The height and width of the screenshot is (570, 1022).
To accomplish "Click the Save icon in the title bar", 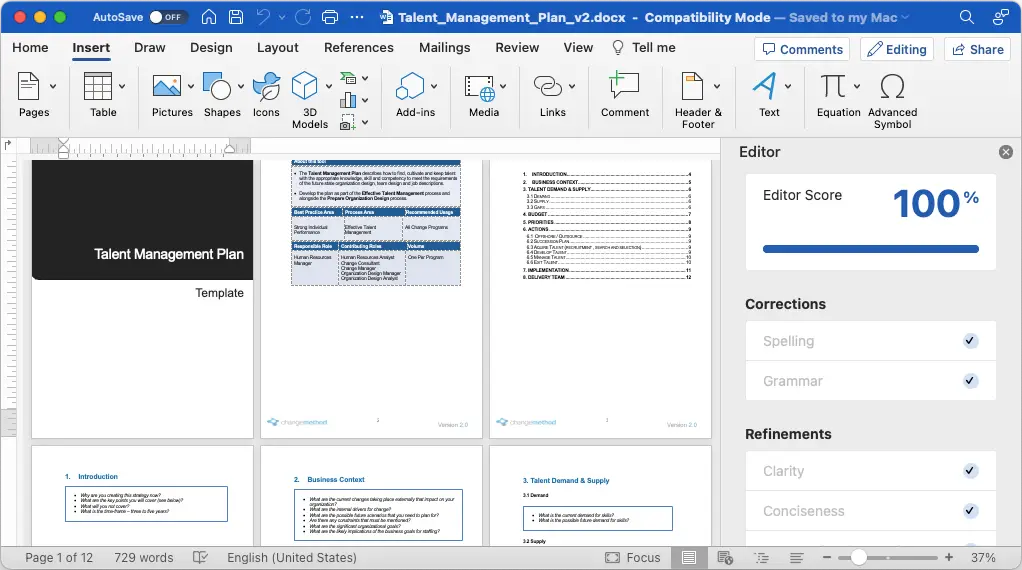I will click(236, 17).
